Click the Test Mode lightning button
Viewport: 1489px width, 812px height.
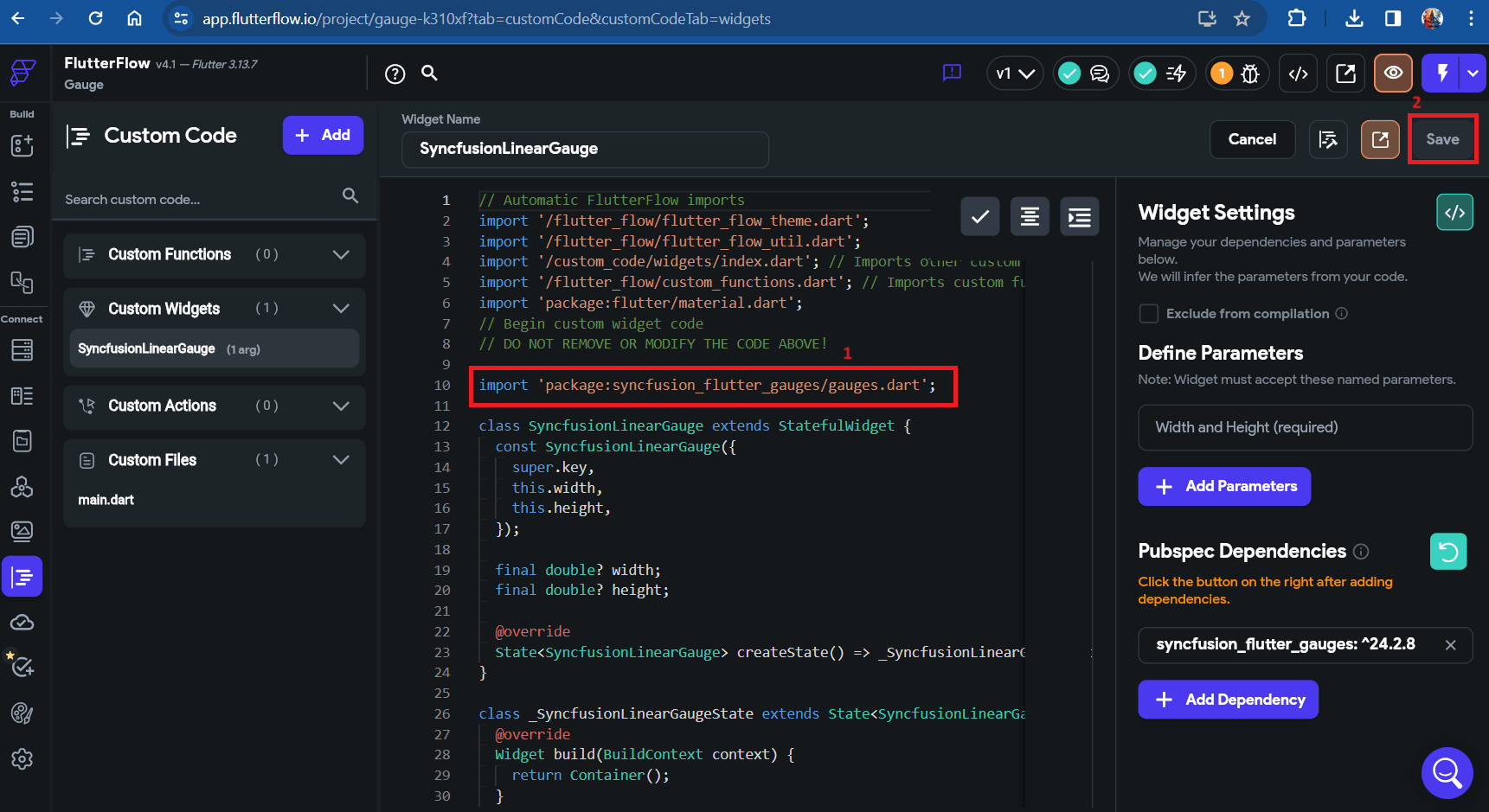pos(1441,74)
